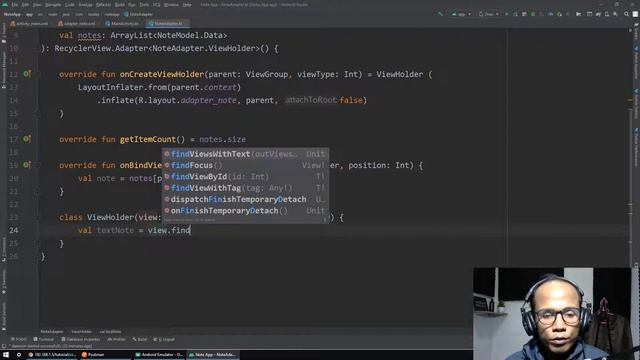Open the Database Inspector tool window

tap(80, 339)
